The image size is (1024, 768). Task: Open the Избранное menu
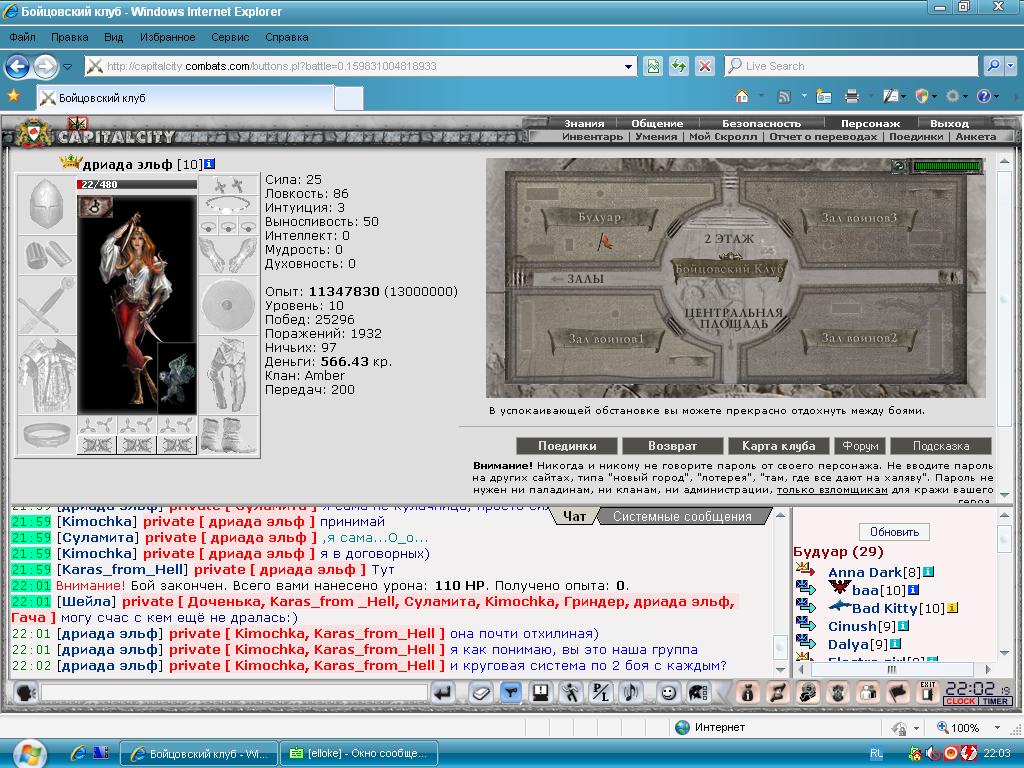pyautogui.click(x=167, y=37)
